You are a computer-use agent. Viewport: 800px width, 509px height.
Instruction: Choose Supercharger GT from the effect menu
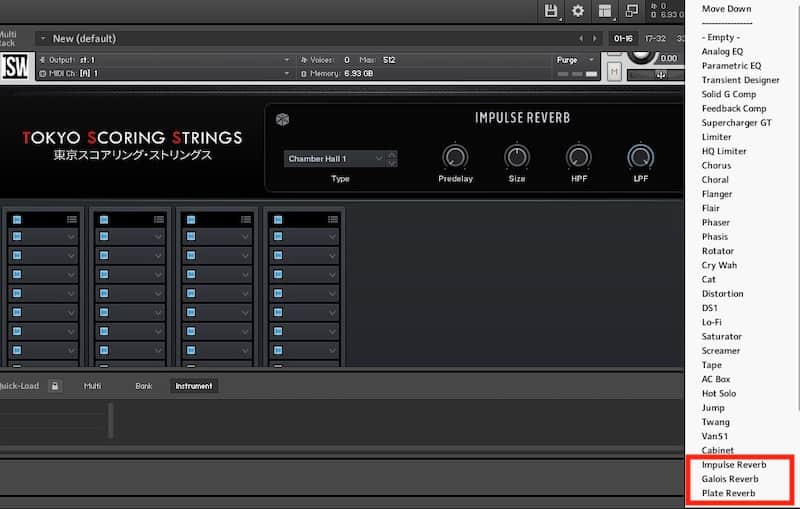pos(736,123)
